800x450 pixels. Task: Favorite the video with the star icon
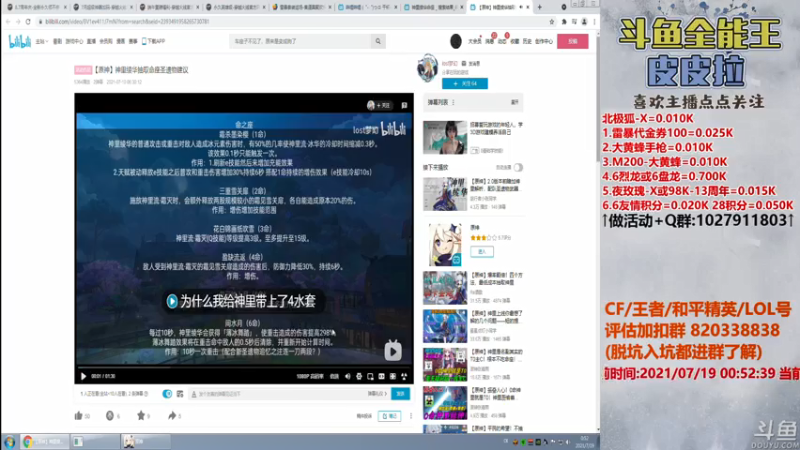click(x=141, y=416)
